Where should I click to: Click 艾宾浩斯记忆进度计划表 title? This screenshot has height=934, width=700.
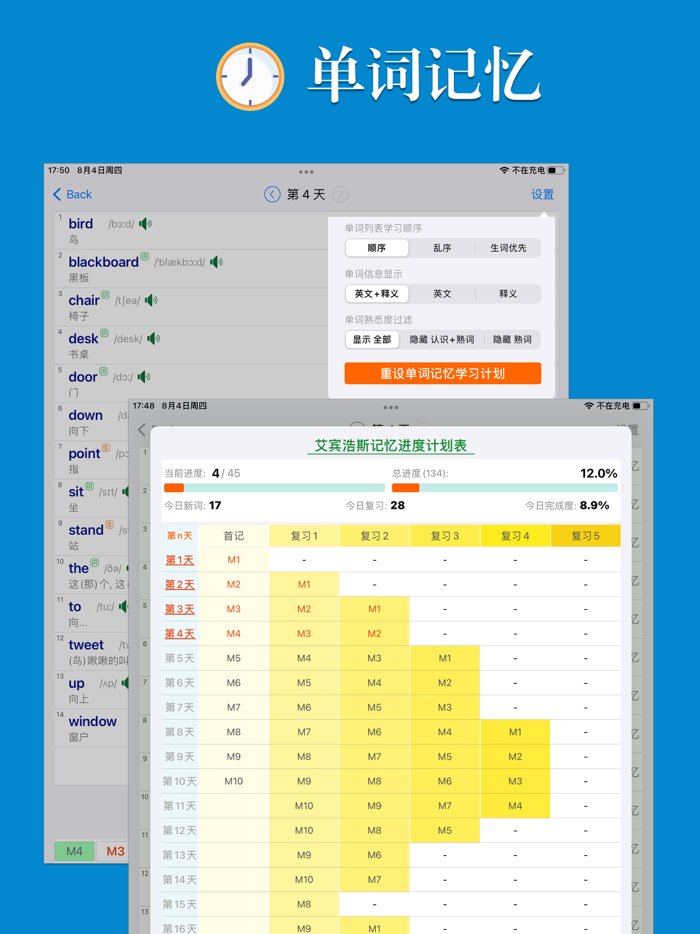pos(391,446)
